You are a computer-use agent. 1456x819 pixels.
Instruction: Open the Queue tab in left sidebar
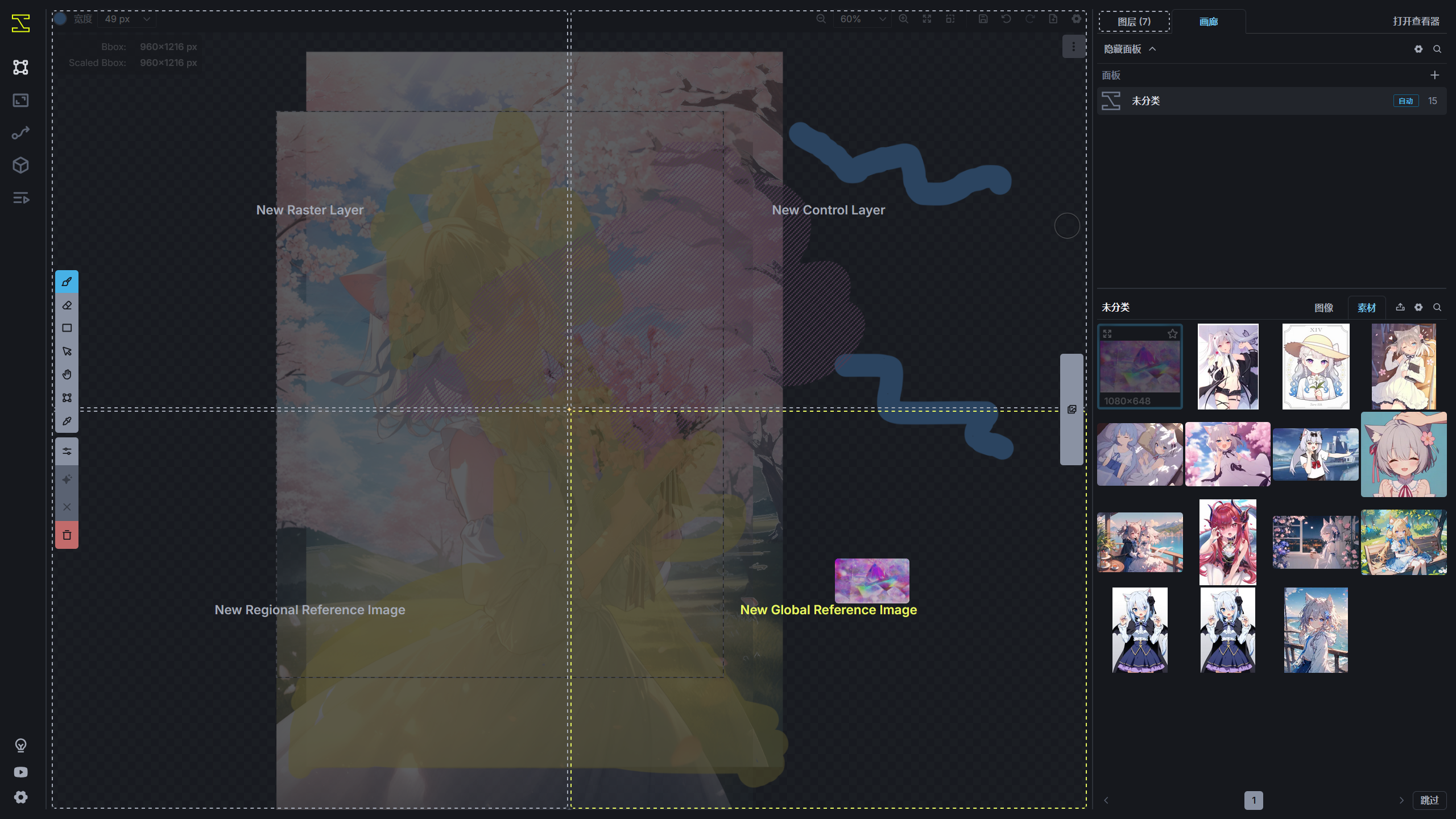pyautogui.click(x=20, y=198)
